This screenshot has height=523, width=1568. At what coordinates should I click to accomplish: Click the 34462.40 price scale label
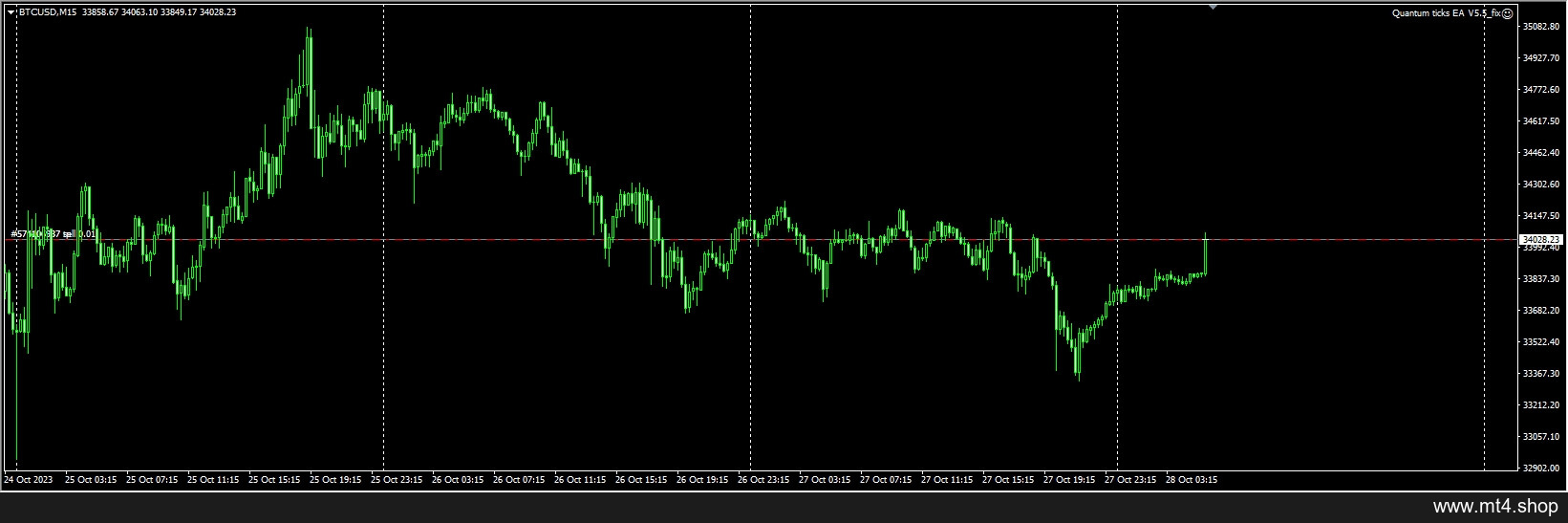[1541, 153]
